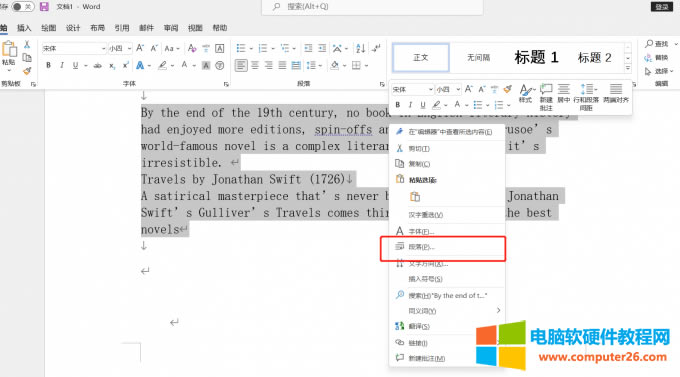Open the 插入 ribbon tab
Screen dimensions: 680x377
pos(24,28)
